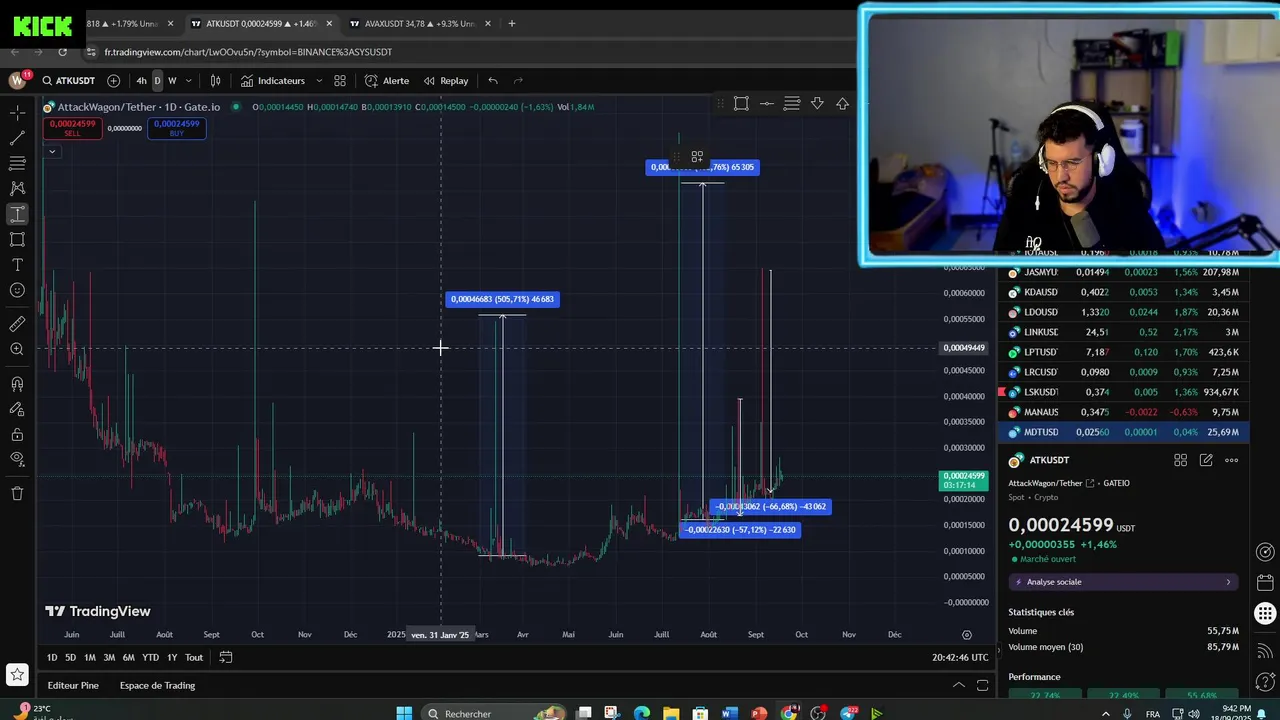Select the MDTUSD watchlist row

click(1123, 432)
